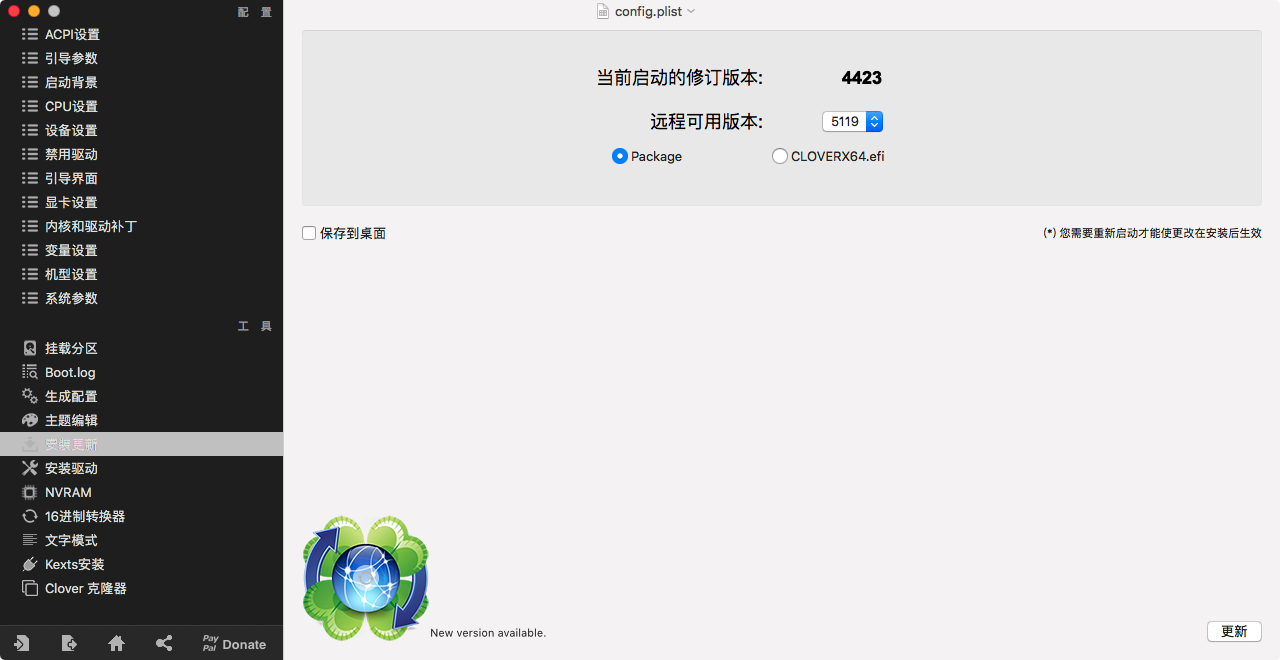Click the 工具 sidebar section header
1280x660 pixels.
tap(254, 326)
